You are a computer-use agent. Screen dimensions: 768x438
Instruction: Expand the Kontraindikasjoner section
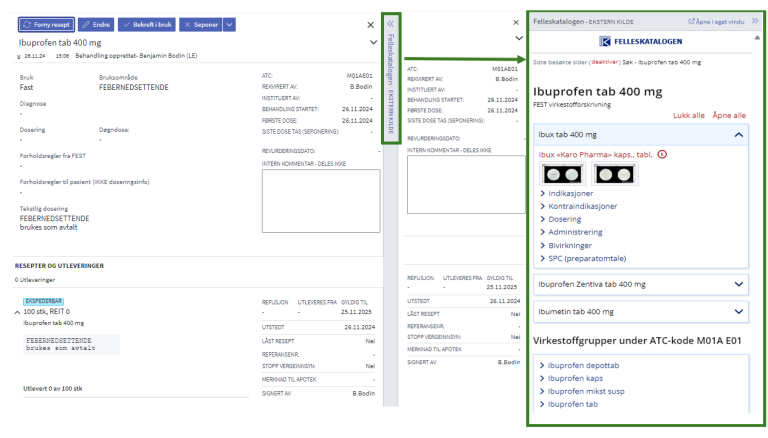click(x=578, y=206)
